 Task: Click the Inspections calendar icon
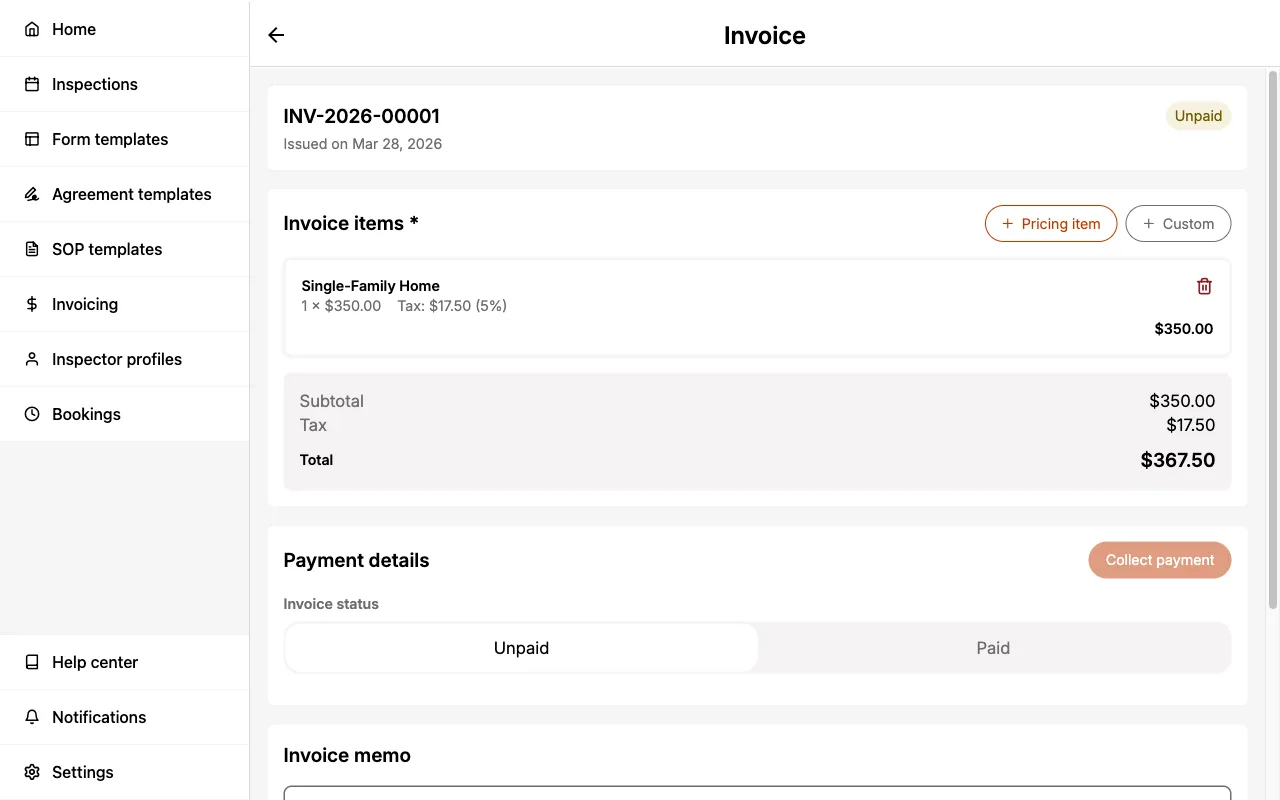coord(32,84)
